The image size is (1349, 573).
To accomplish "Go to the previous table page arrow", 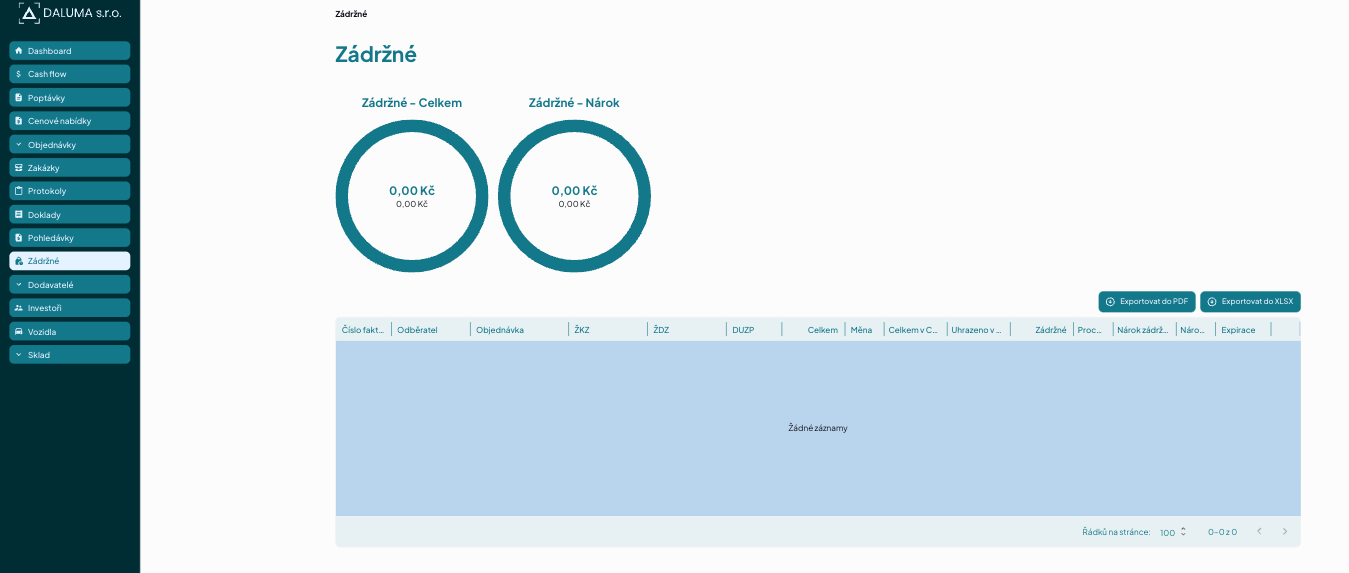I will 1259,531.
